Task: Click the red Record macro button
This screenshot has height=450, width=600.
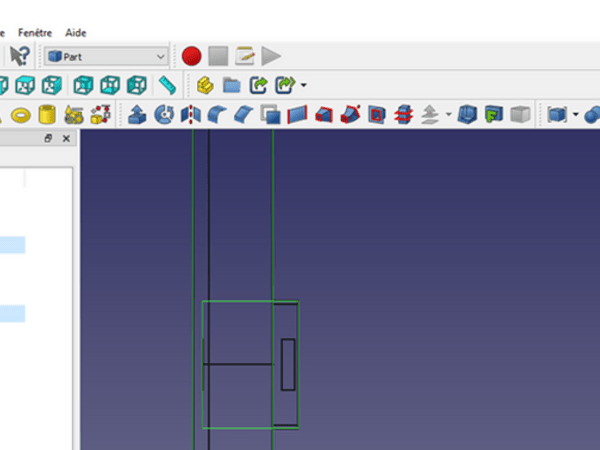Action: point(192,56)
